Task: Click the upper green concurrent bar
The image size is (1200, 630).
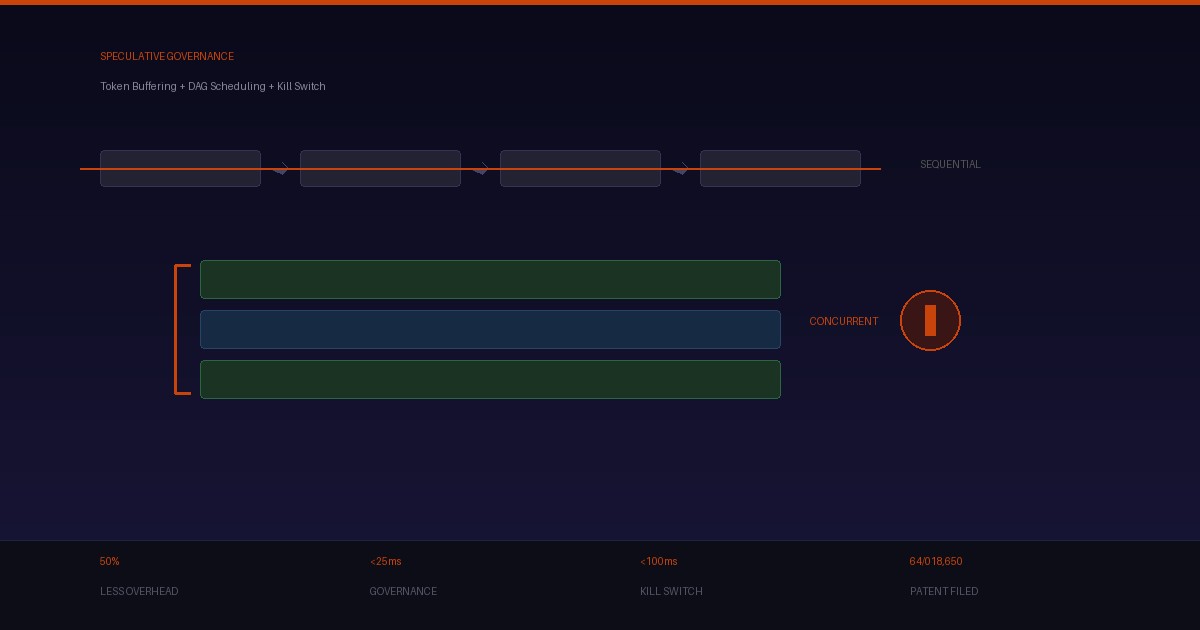Action: pos(490,279)
